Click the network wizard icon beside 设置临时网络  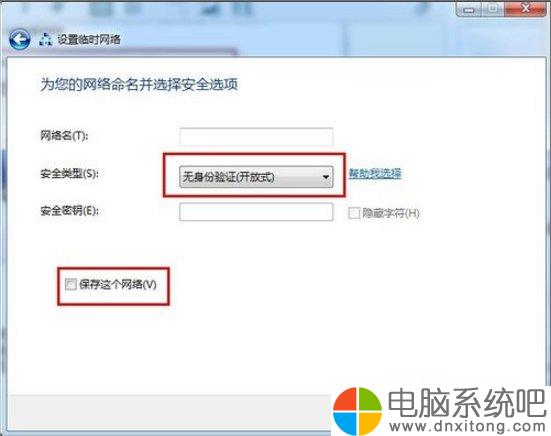[46, 39]
